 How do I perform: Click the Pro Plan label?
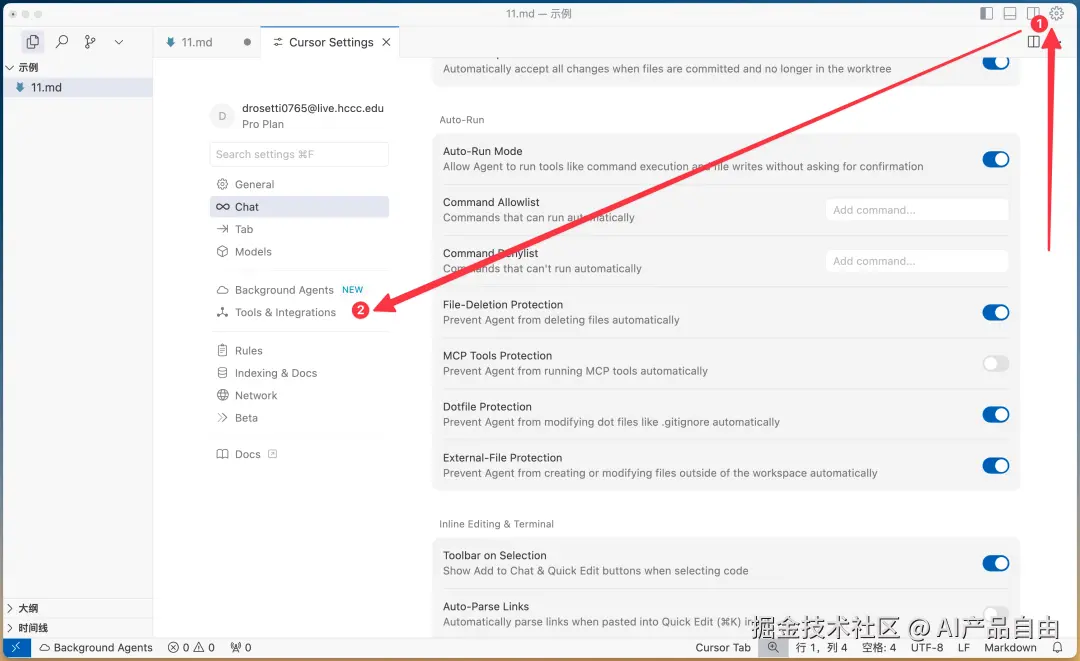coord(262,124)
